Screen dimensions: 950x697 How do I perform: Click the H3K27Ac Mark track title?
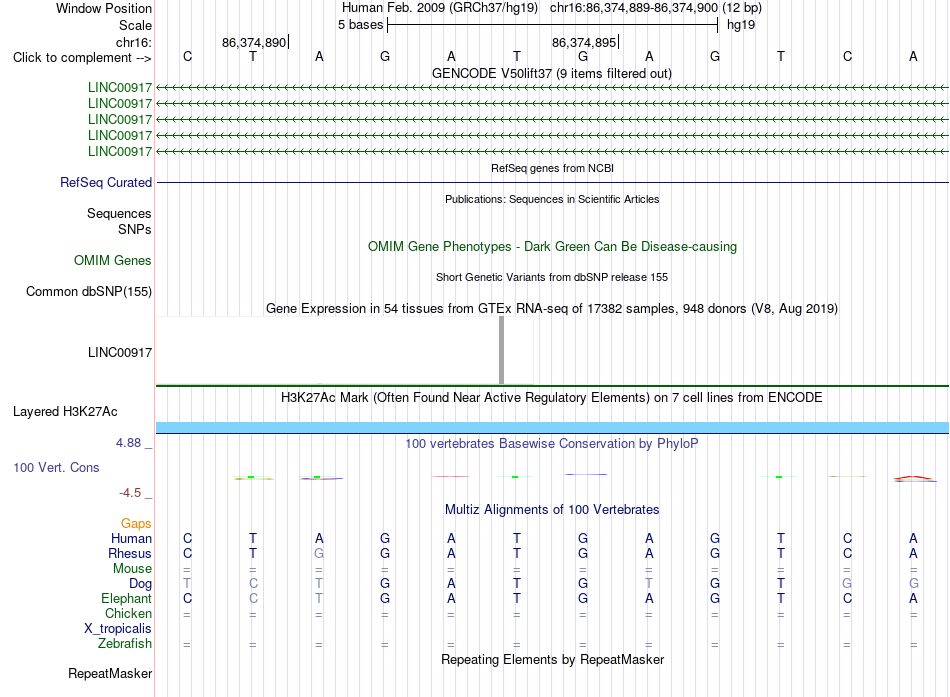pos(552,398)
